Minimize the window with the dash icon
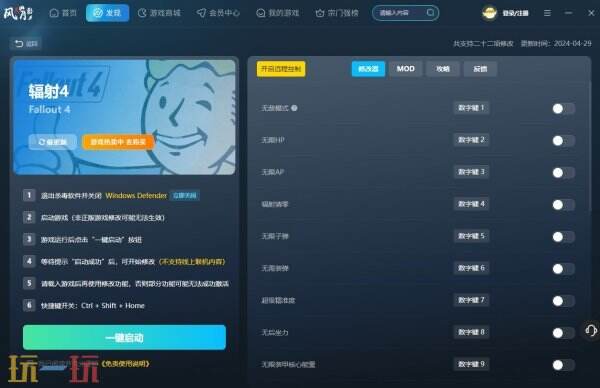The width and height of the screenshot is (600, 388). pyautogui.click(x=568, y=13)
